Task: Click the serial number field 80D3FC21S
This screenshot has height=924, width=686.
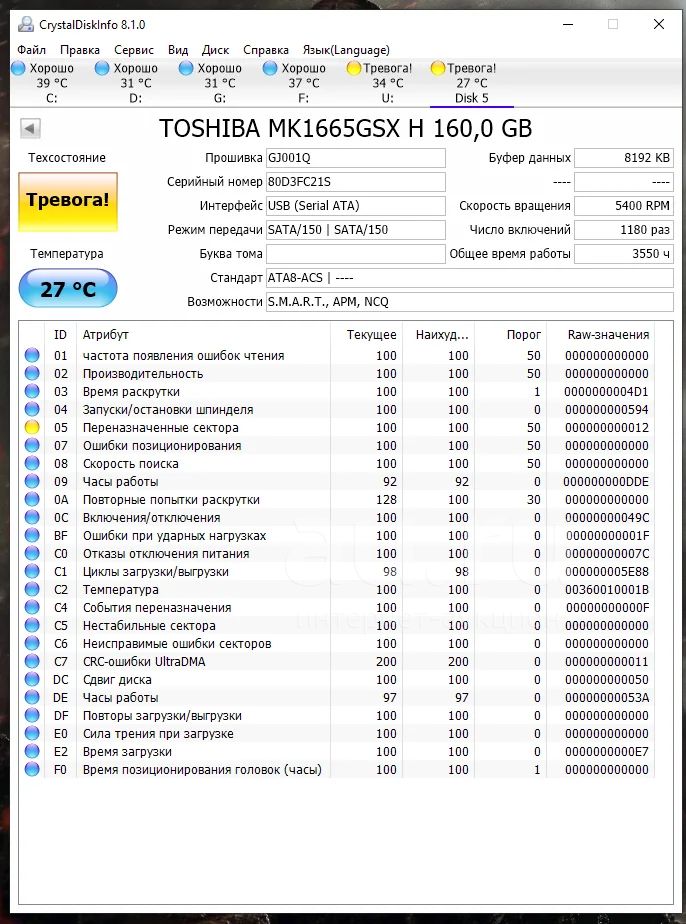Action: (x=355, y=182)
